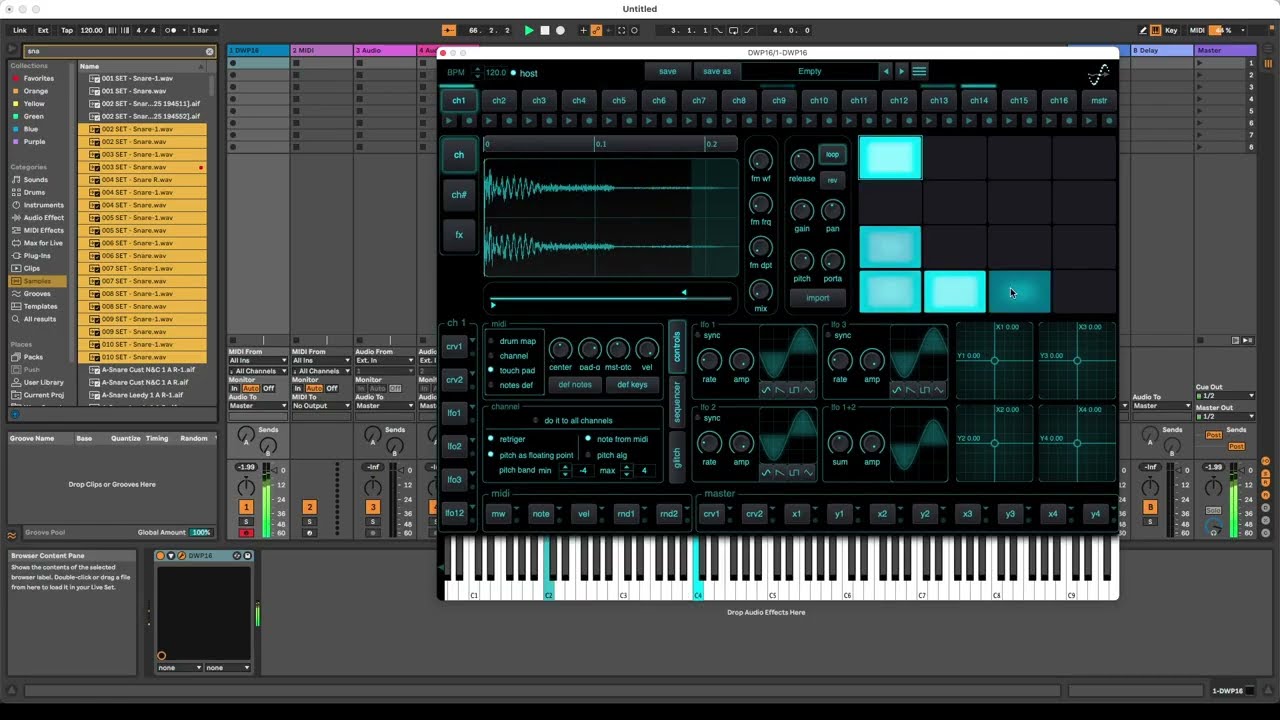Select the square LFO 3 waveform shape
This screenshot has height=720, width=1280.
point(924,389)
